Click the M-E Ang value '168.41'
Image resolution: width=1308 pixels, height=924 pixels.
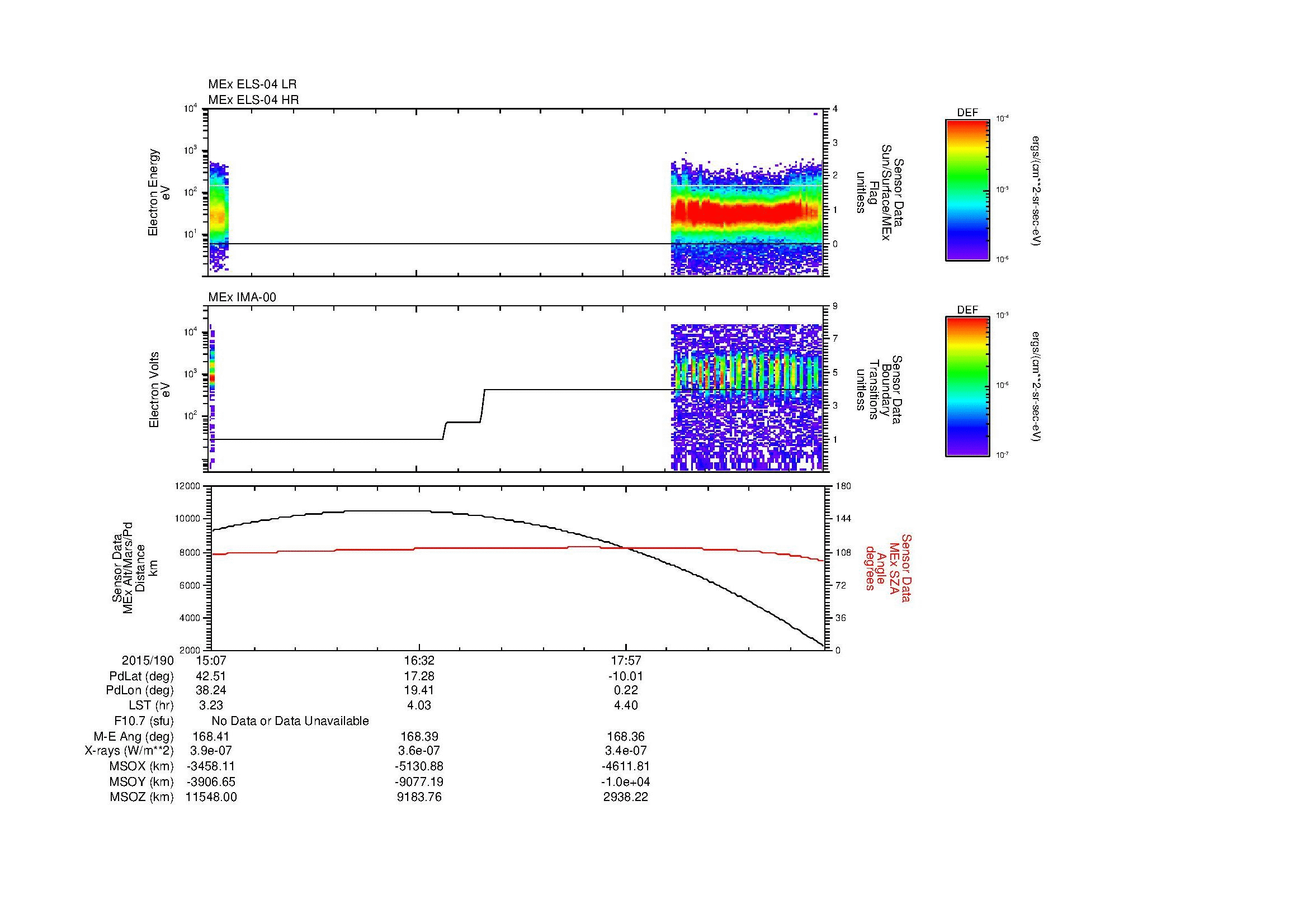(211, 737)
